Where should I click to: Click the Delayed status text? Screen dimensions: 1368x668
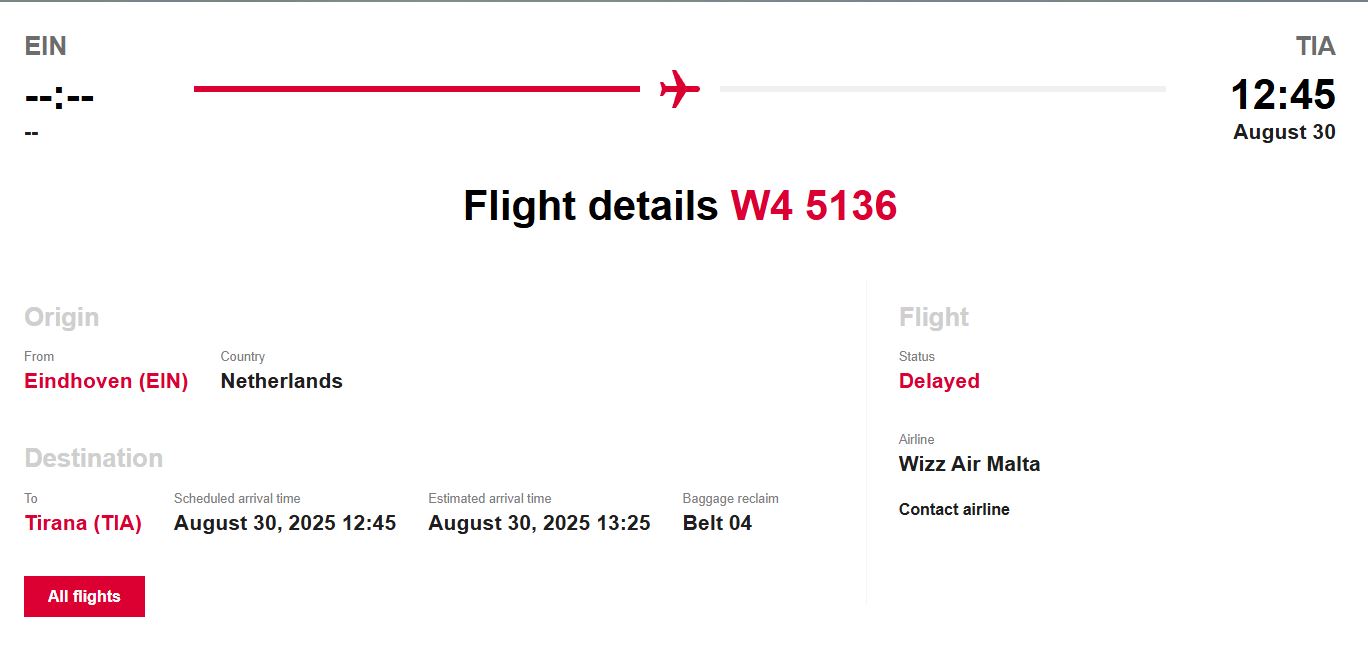pyautogui.click(x=939, y=381)
